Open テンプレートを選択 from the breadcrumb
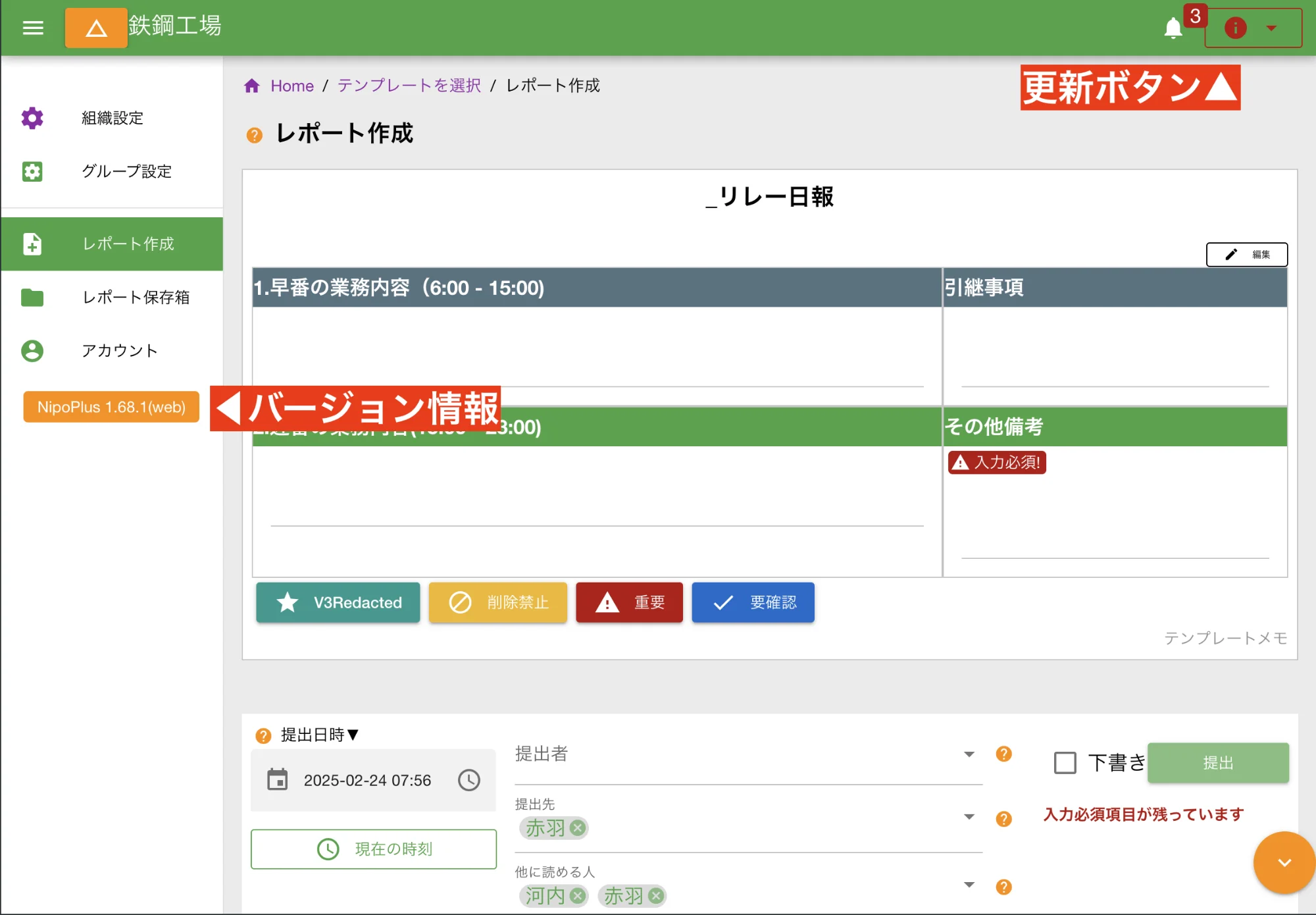The image size is (1316, 915). coord(408,86)
